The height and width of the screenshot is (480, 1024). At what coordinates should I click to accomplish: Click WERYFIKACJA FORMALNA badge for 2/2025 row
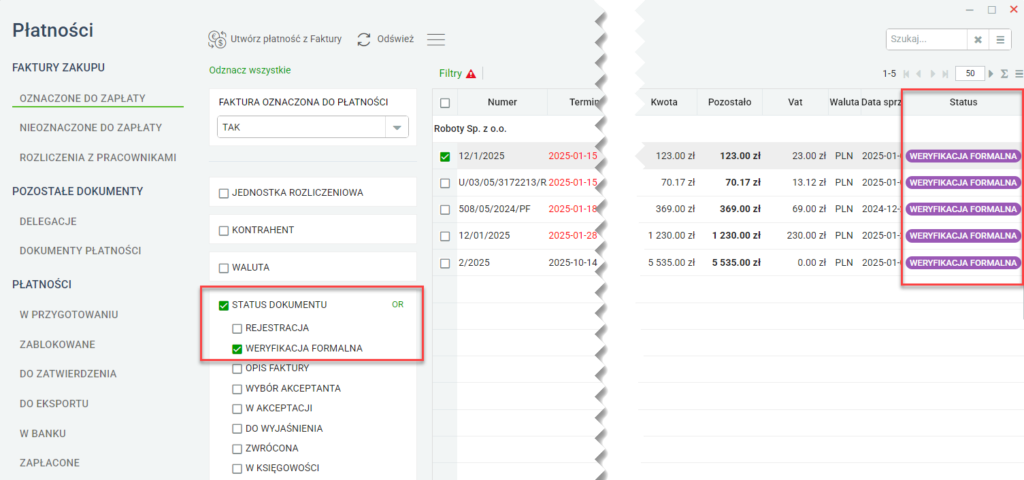pos(963,263)
